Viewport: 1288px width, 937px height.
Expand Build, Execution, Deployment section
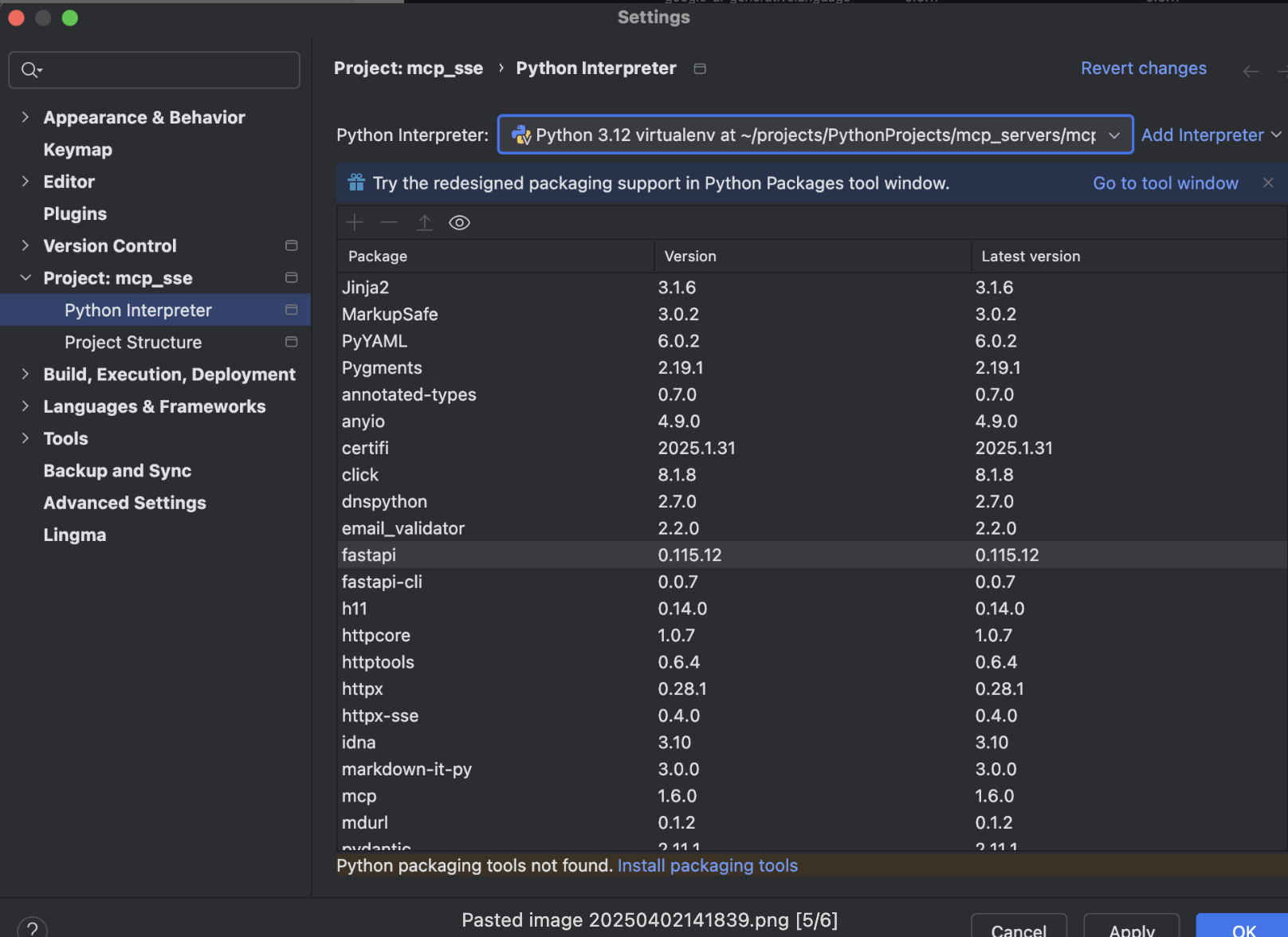pyautogui.click(x=26, y=374)
